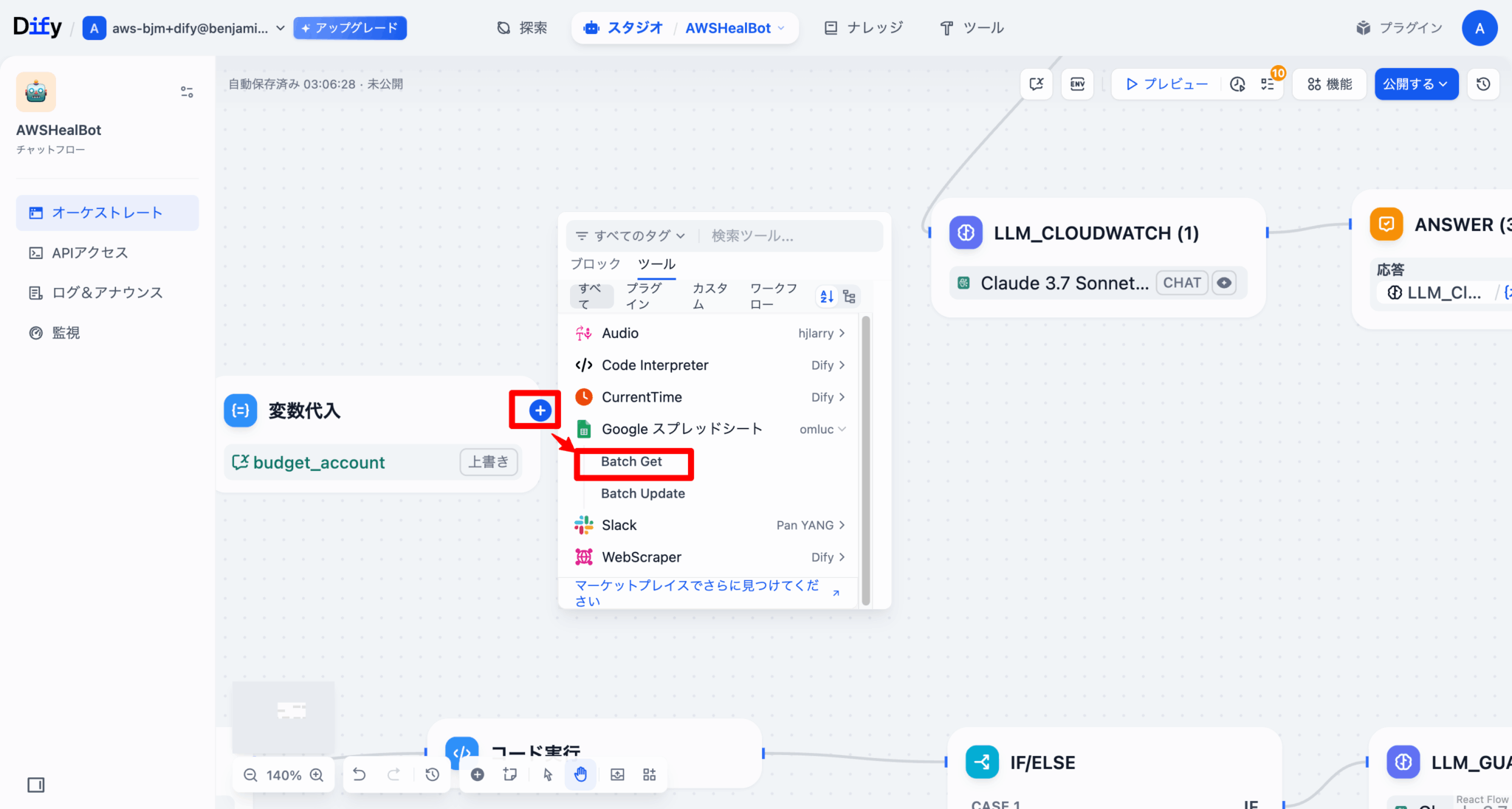The image size is (1512, 809).
Task: Open the checklist icon showing 10 issues
Action: click(x=1268, y=84)
